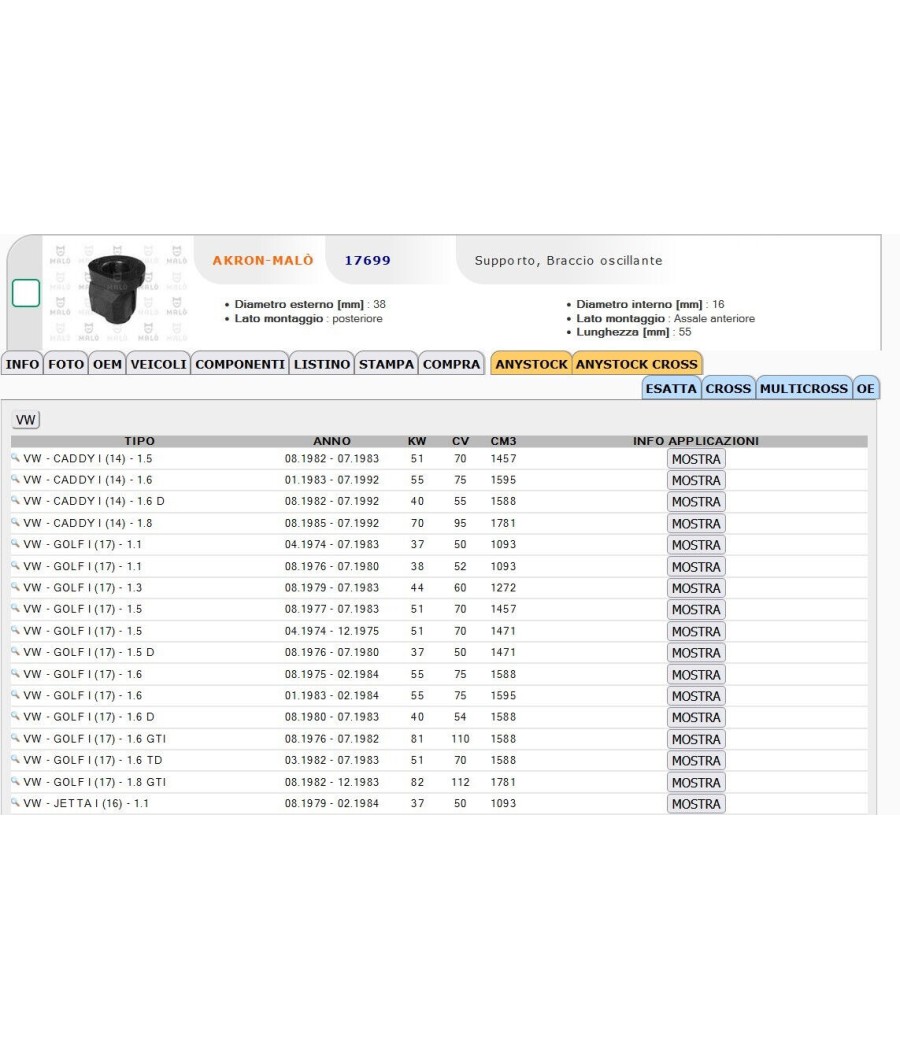The image size is (900, 1050).
Task: Click the CM3 column header
Action: (504, 441)
